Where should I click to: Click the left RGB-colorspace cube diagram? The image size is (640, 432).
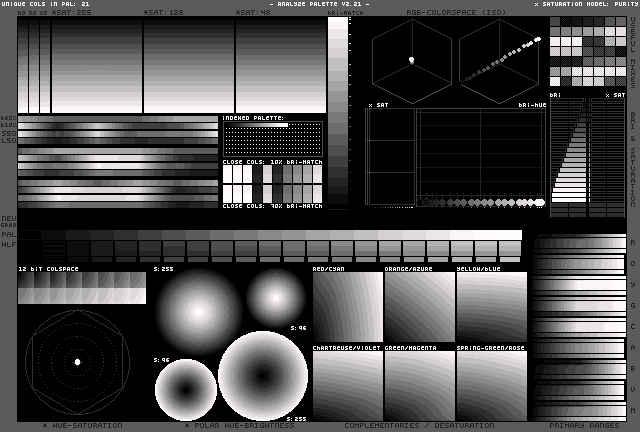click(411, 58)
